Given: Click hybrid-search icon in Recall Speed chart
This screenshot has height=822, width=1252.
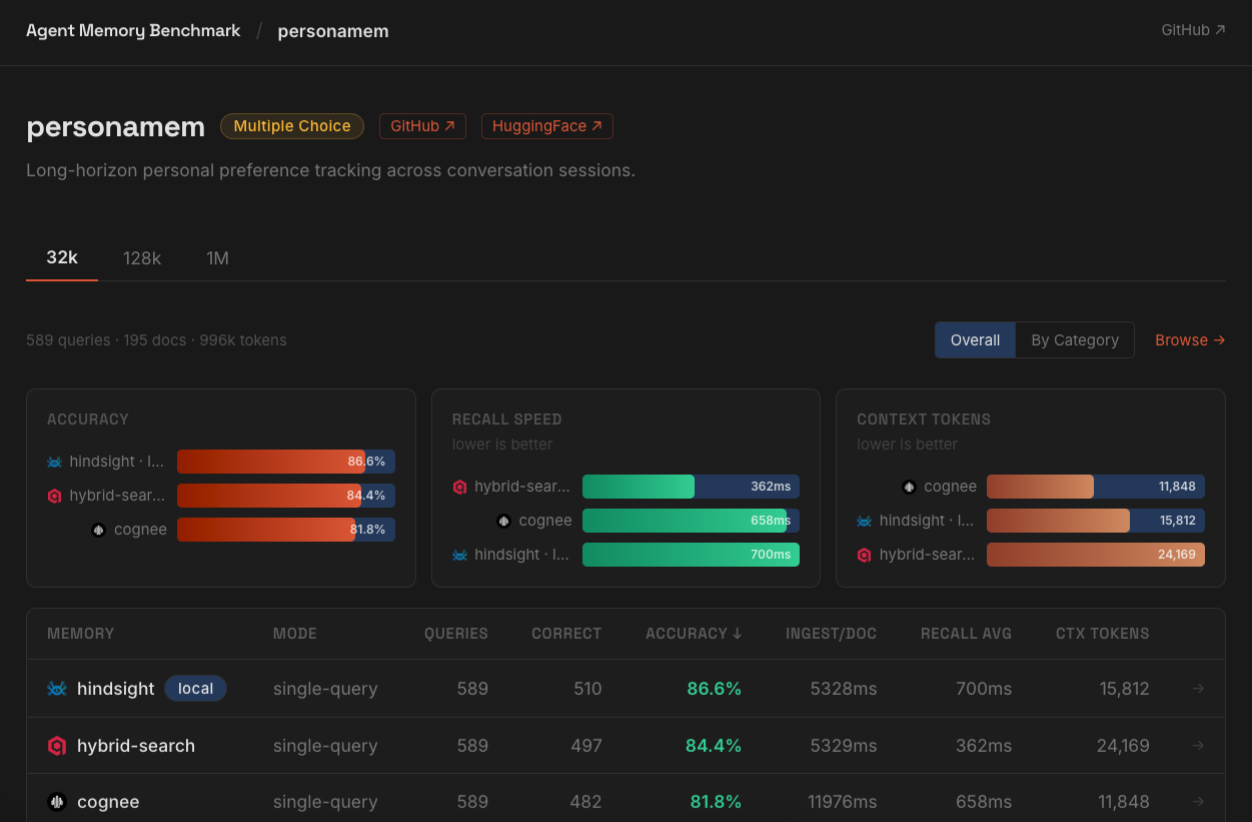Looking at the screenshot, I should pos(460,487).
